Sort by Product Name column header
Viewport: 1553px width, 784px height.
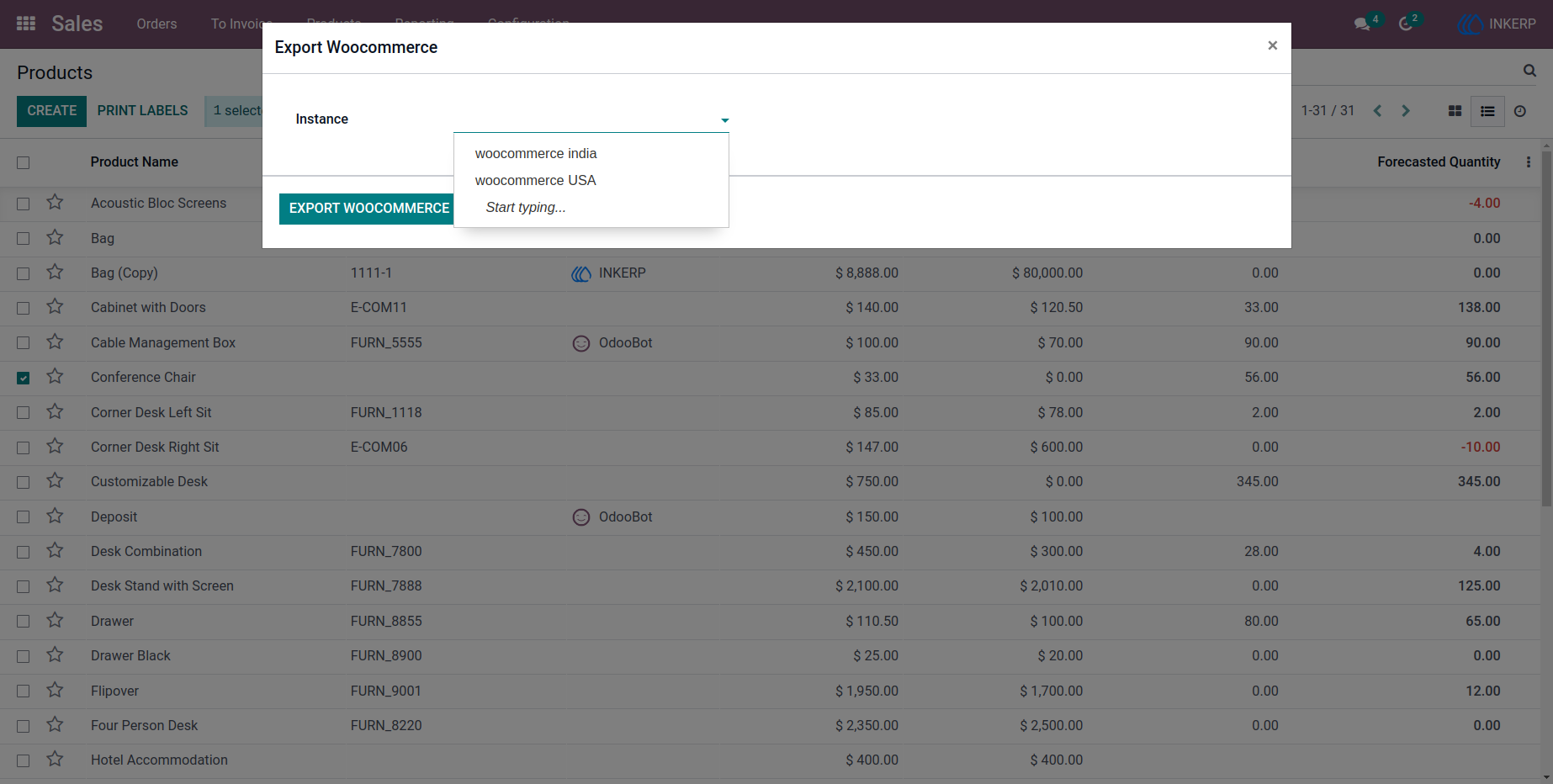(135, 162)
